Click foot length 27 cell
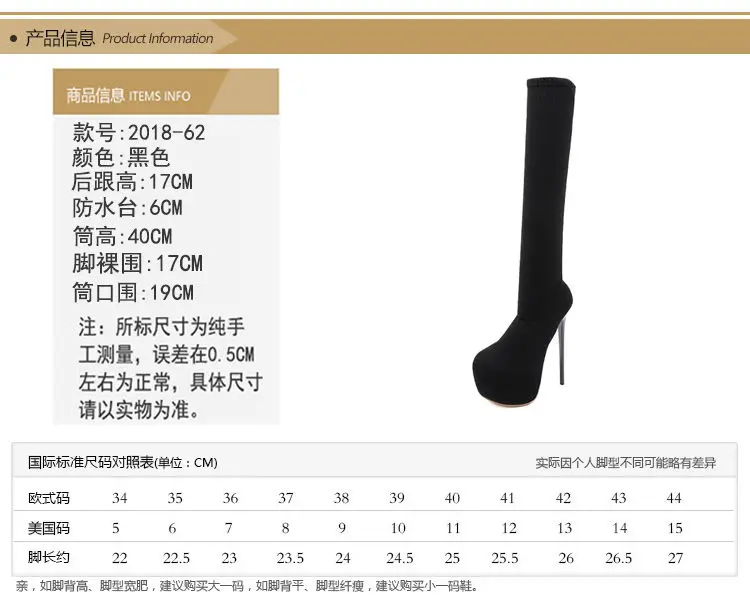The image size is (750, 604). pos(675,558)
